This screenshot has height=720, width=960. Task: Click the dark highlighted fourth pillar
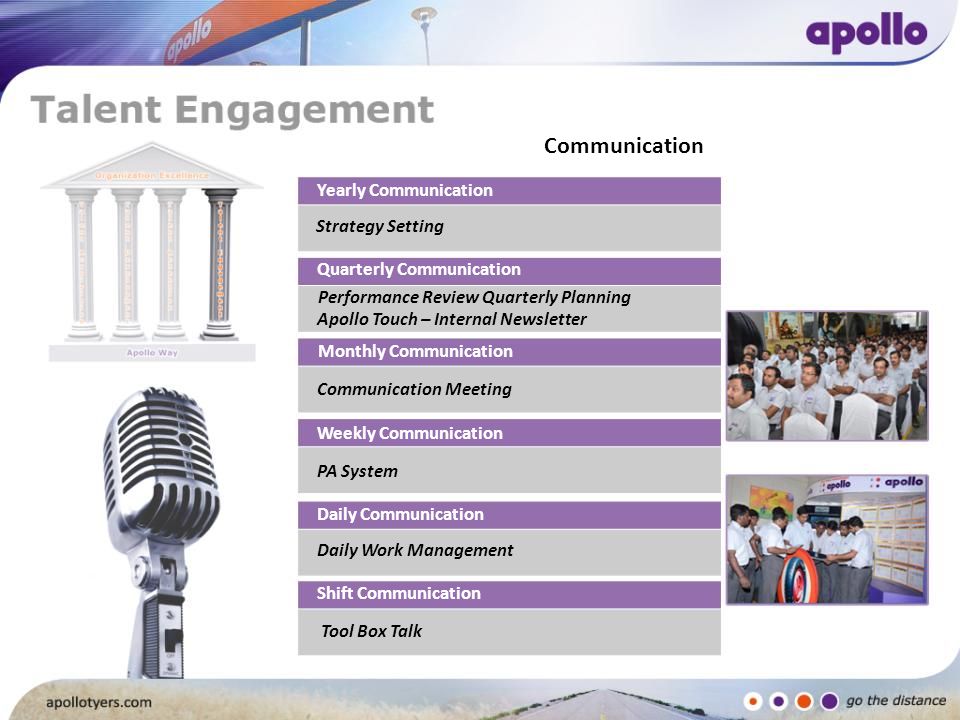(219, 264)
